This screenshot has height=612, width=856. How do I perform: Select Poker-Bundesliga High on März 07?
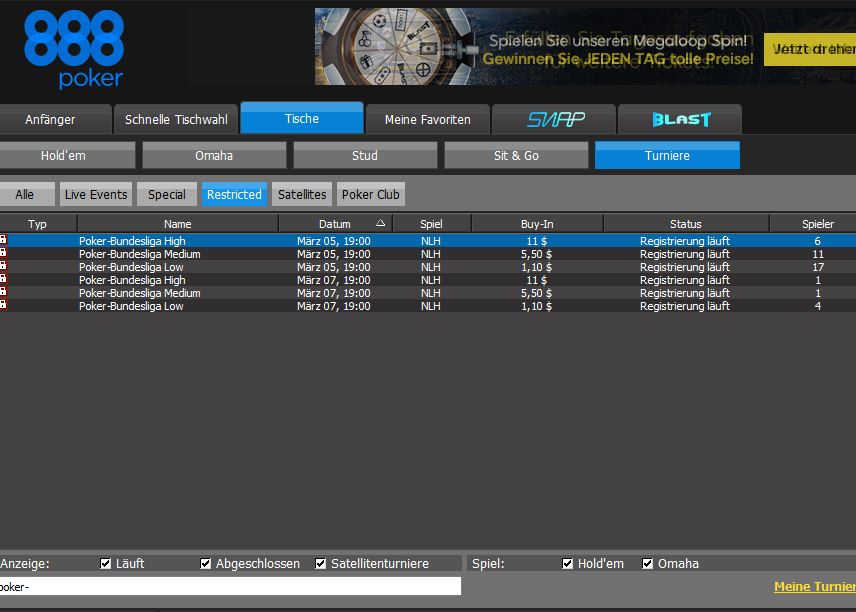pos(428,280)
